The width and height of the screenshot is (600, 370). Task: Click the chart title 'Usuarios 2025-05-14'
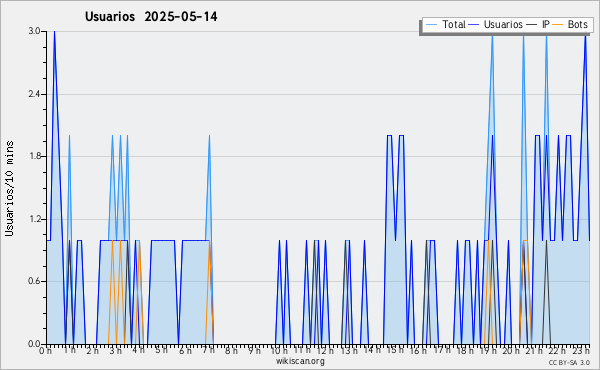tap(151, 17)
